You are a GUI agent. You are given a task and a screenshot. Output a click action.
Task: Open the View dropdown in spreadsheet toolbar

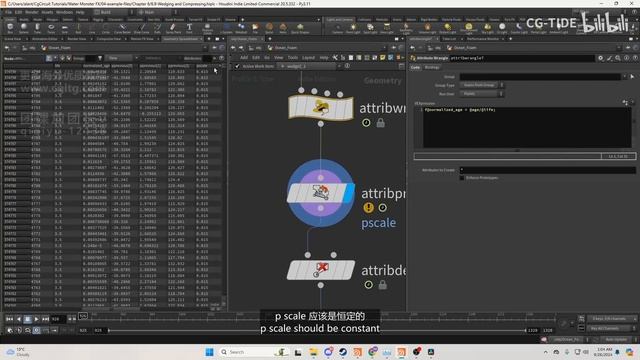122,58
